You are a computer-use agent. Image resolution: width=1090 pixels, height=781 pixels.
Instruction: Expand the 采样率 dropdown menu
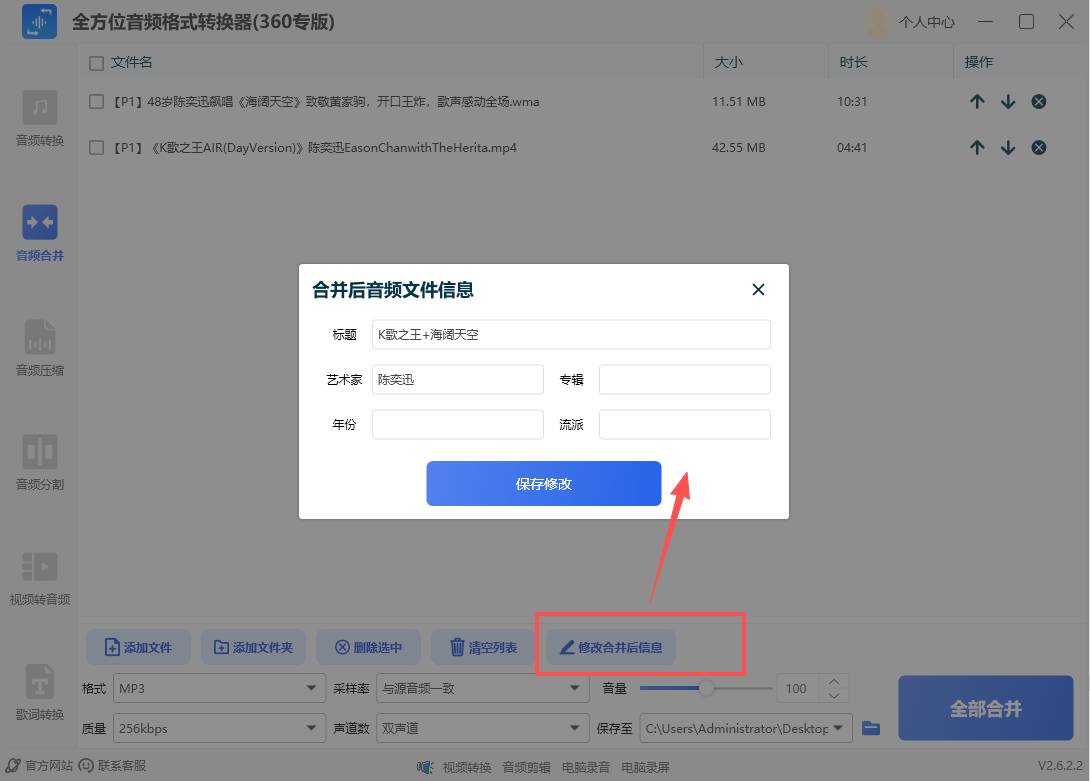482,688
